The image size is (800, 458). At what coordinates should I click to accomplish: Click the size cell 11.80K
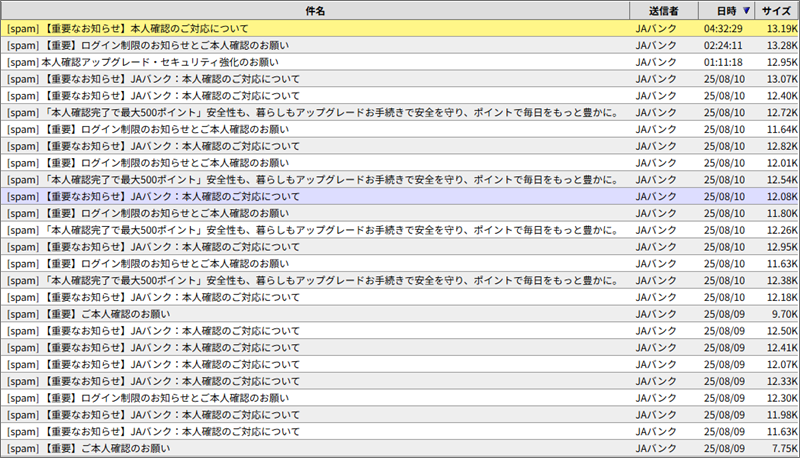782,214
